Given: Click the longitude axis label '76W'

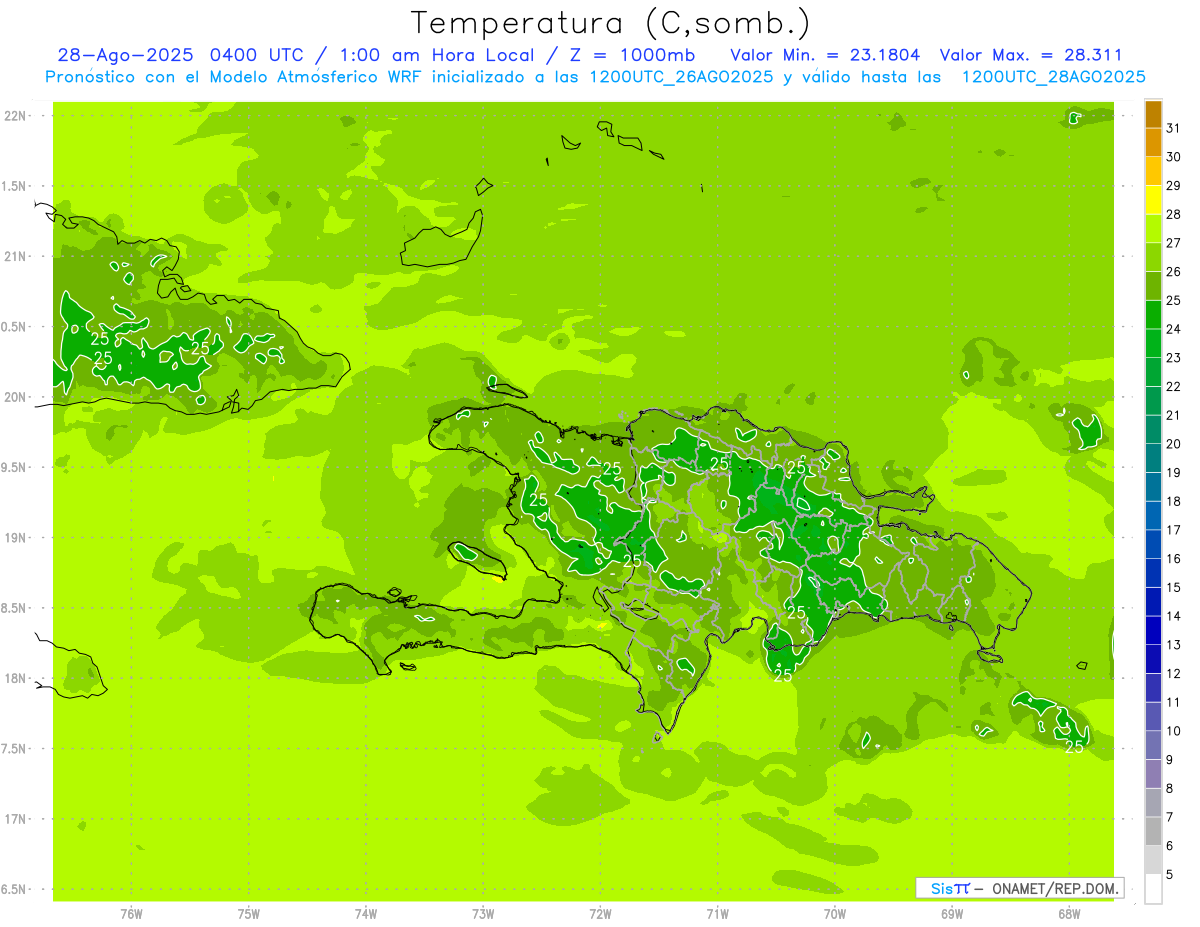Looking at the screenshot, I should (131, 914).
